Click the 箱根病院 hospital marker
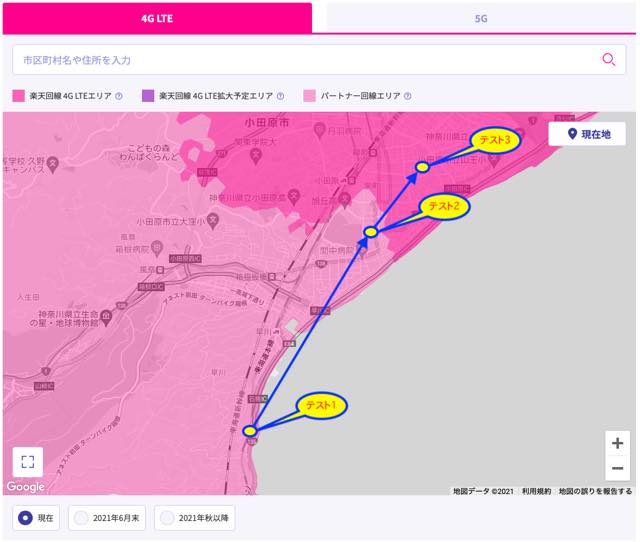Image resolution: width=640 pixels, height=542 pixels. (x=157, y=247)
